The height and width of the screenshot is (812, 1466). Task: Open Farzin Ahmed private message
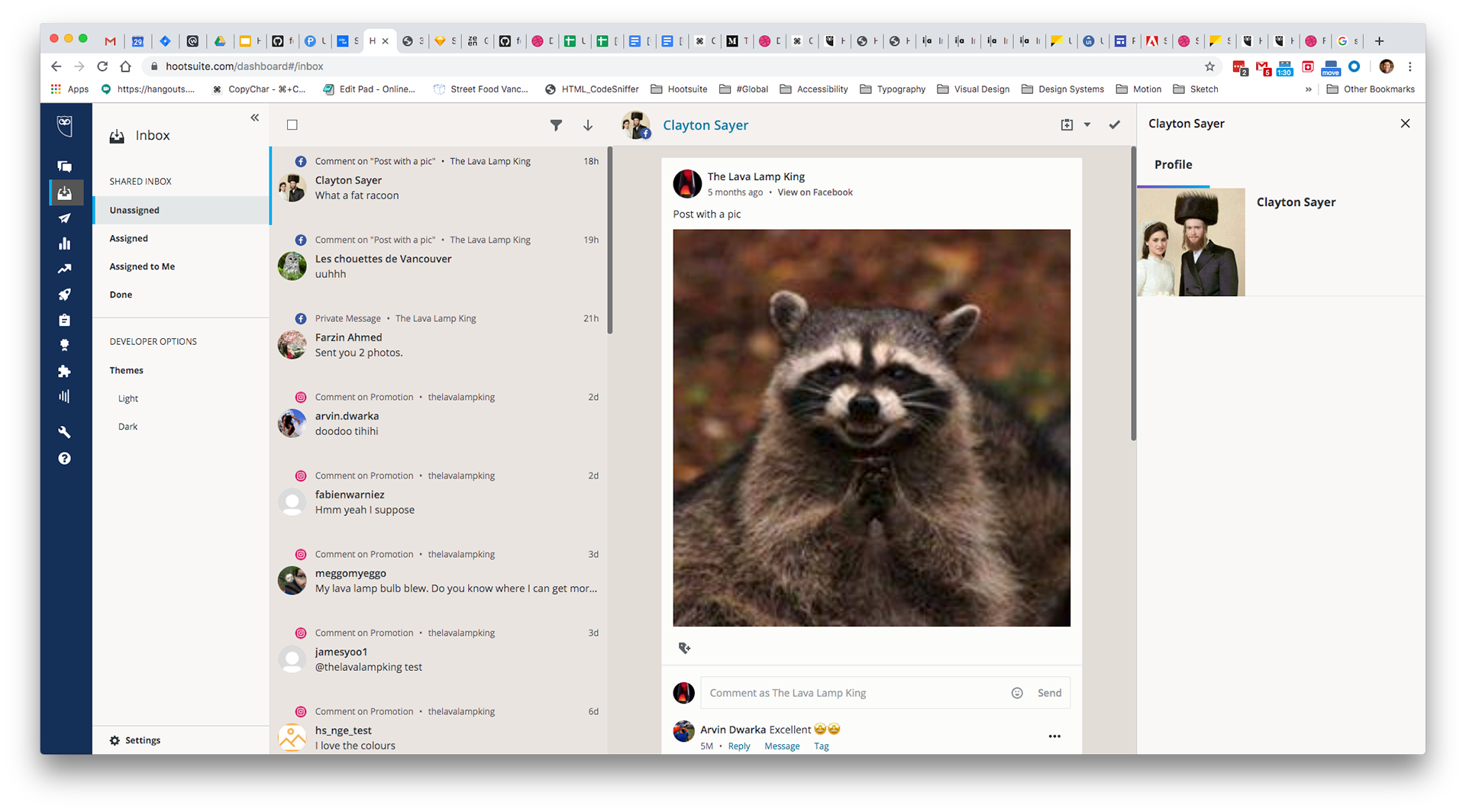click(x=439, y=343)
